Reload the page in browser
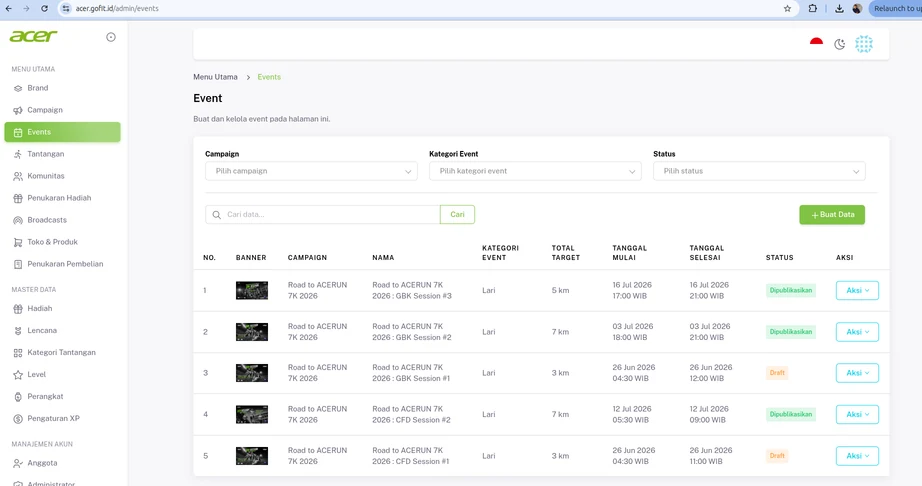 click(45, 8)
